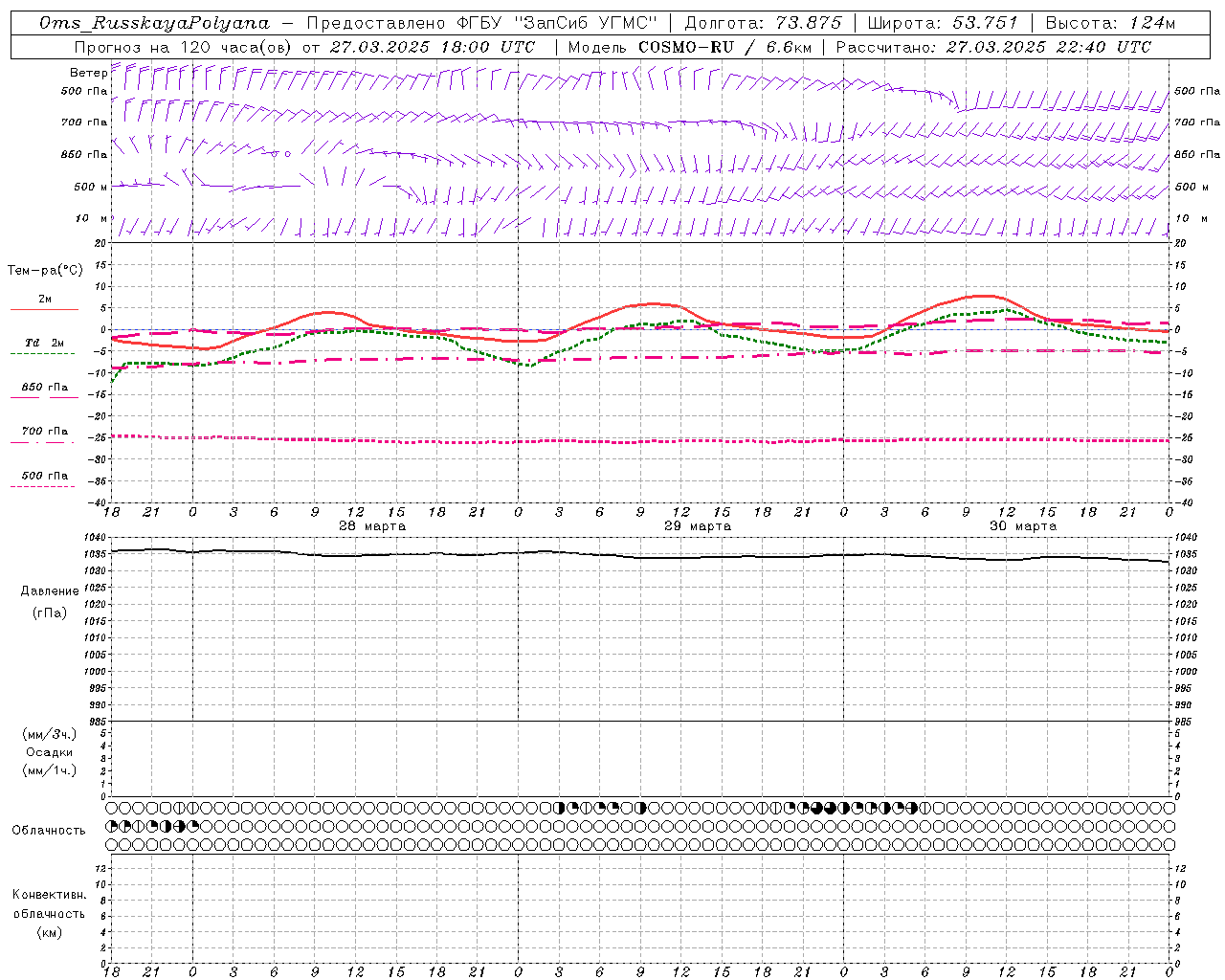Viewport: 1225px width, 980px height.
Task: Select the 10 м wind level label on left axis
Action: pyautogui.click(x=91, y=218)
